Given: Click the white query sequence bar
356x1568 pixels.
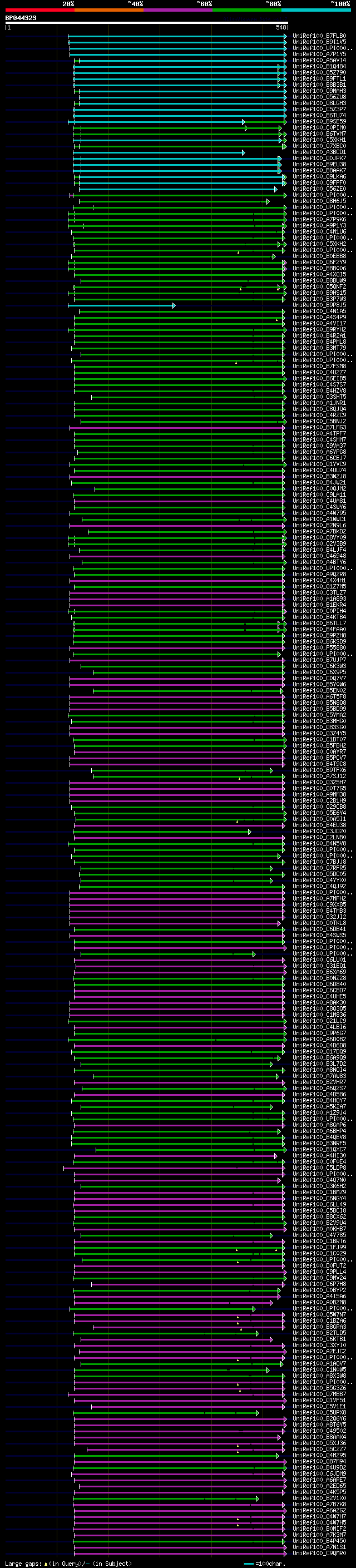Looking at the screenshot, I should [146, 22].
